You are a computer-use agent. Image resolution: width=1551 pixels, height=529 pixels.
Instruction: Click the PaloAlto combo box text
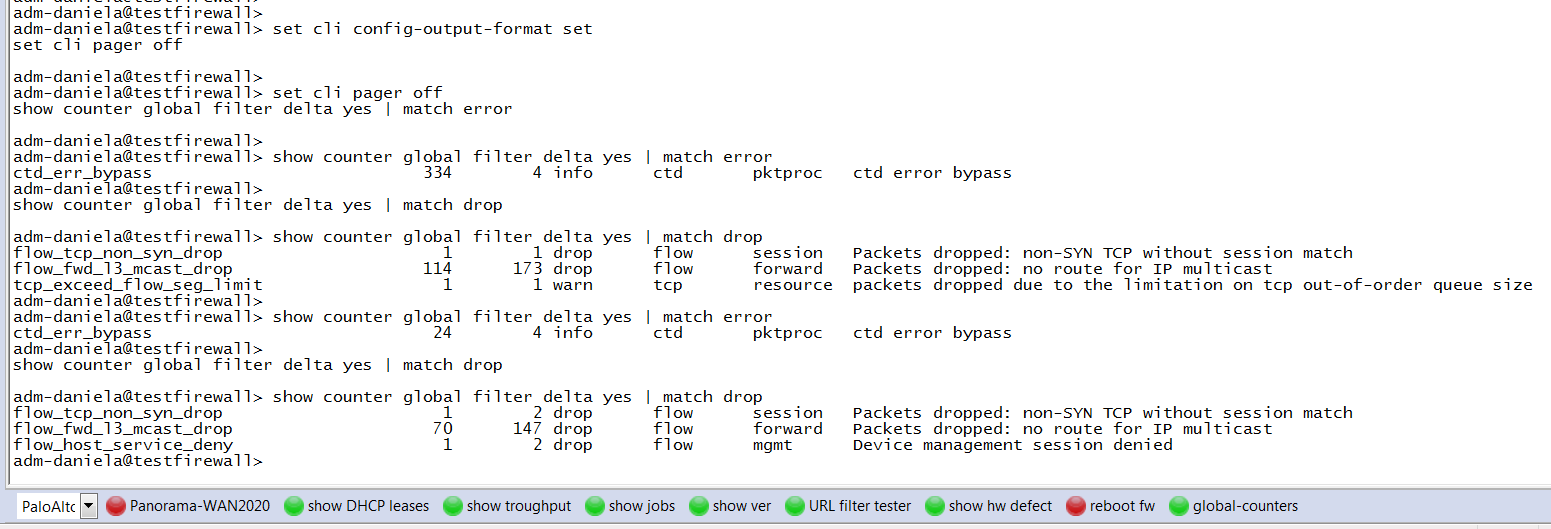click(x=48, y=506)
